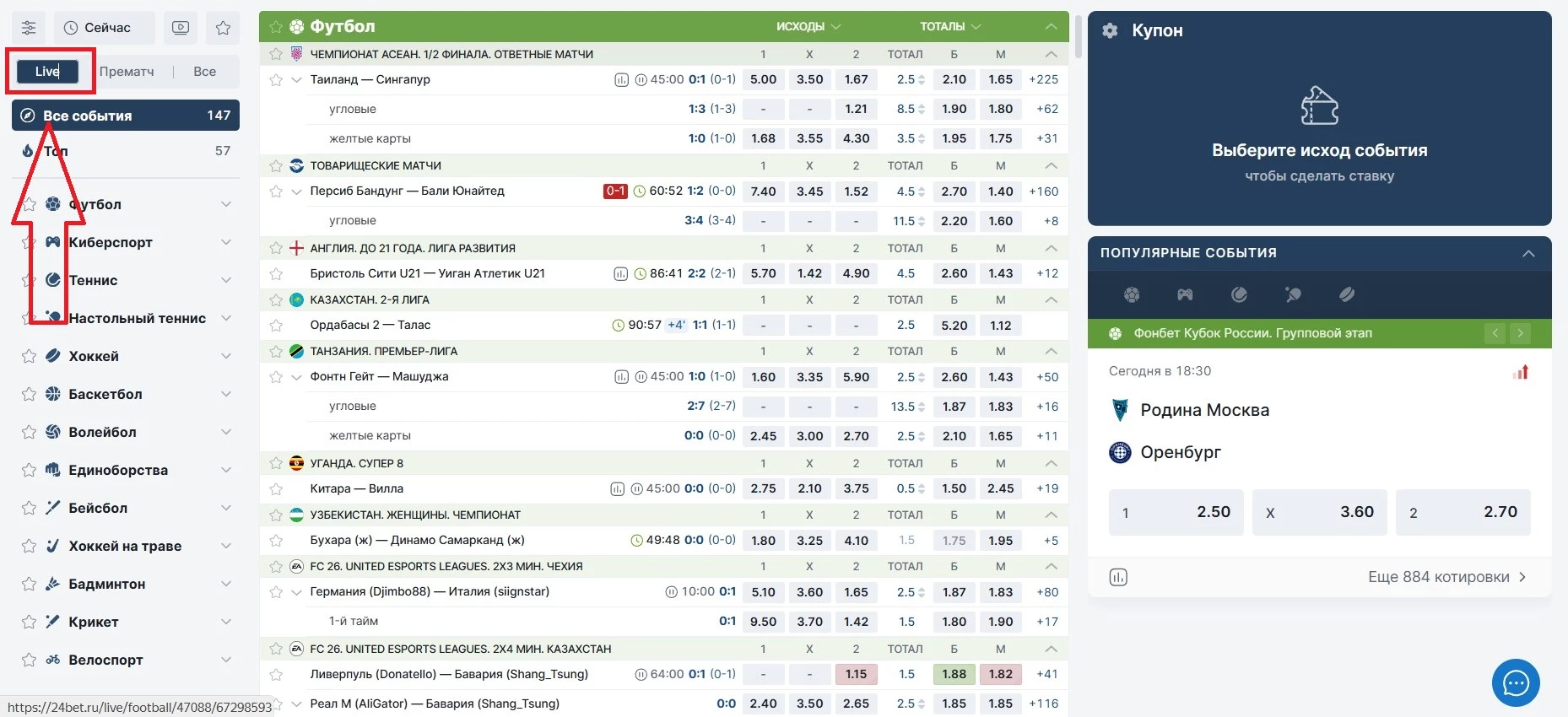The width and height of the screenshot is (1568, 717).
Task: Favorite Единоборства with its star toggle
Action: (29, 470)
